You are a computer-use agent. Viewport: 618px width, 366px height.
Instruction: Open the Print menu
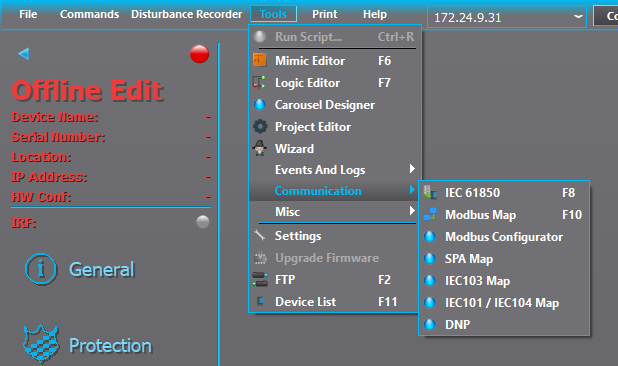pyautogui.click(x=324, y=14)
